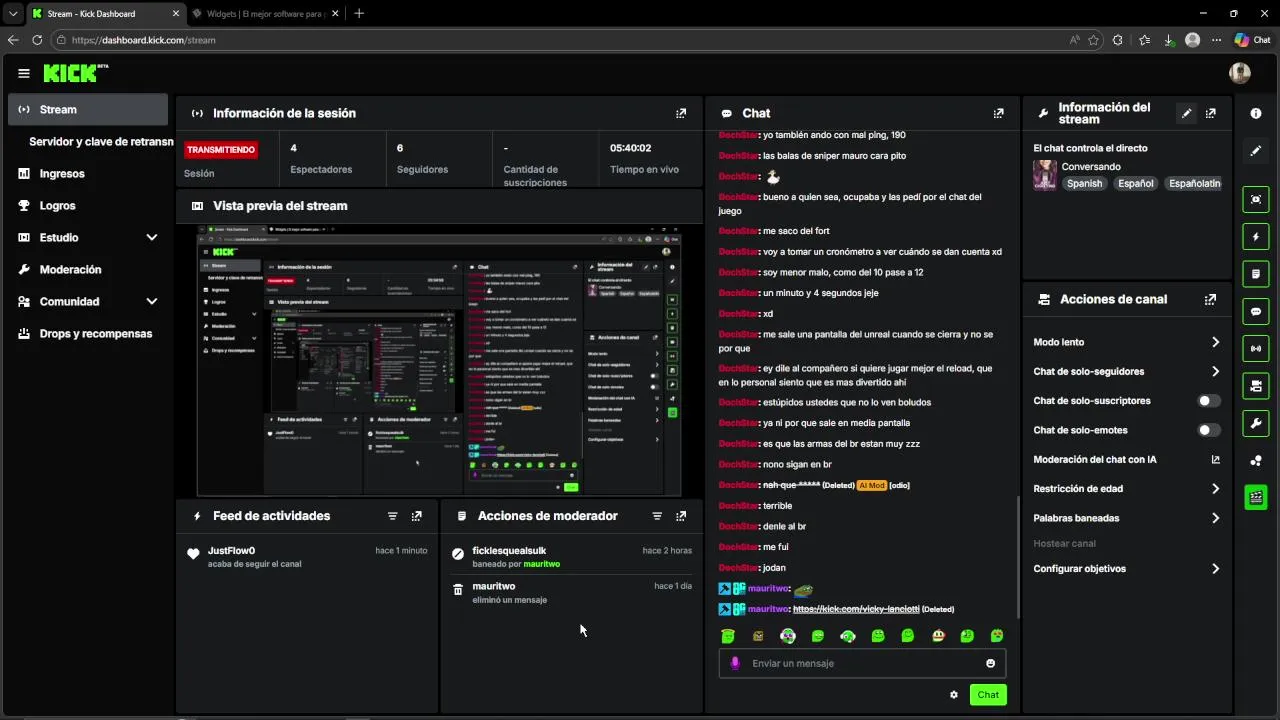Open the deleted kick.com/vicky-lanciotti link
The height and width of the screenshot is (720, 1280).
pyautogui.click(x=855, y=609)
